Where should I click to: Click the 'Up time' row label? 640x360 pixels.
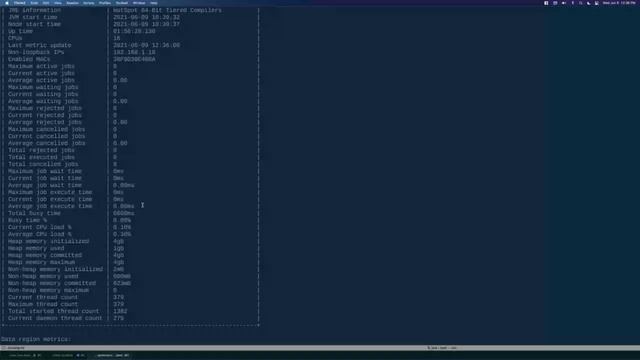click(20, 31)
